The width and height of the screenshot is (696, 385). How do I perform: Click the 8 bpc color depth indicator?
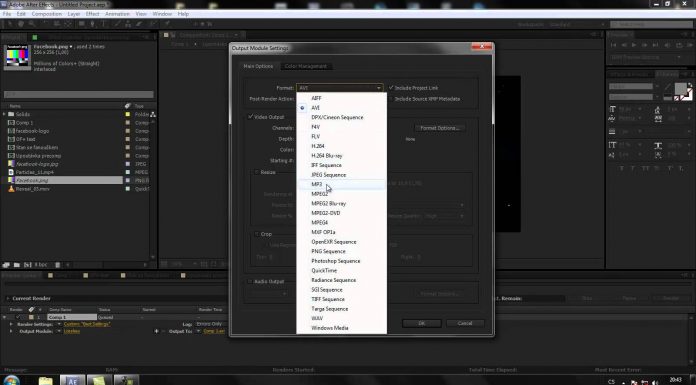[41, 265]
